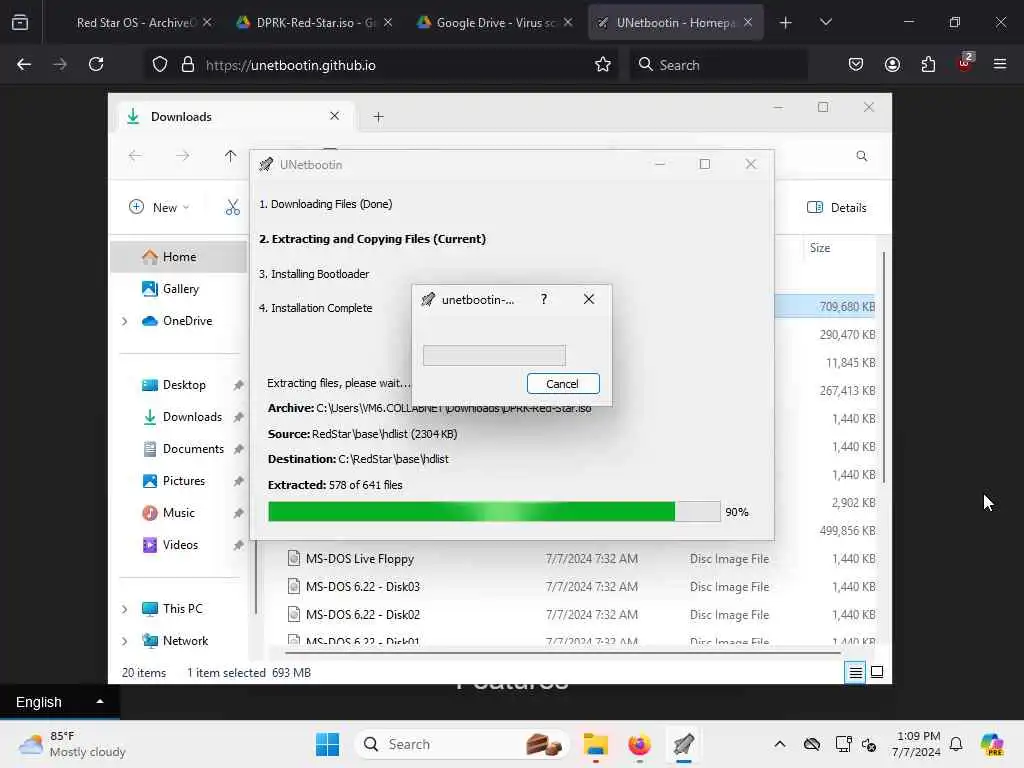
Task: Expand the English language selector
Action: point(59,702)
